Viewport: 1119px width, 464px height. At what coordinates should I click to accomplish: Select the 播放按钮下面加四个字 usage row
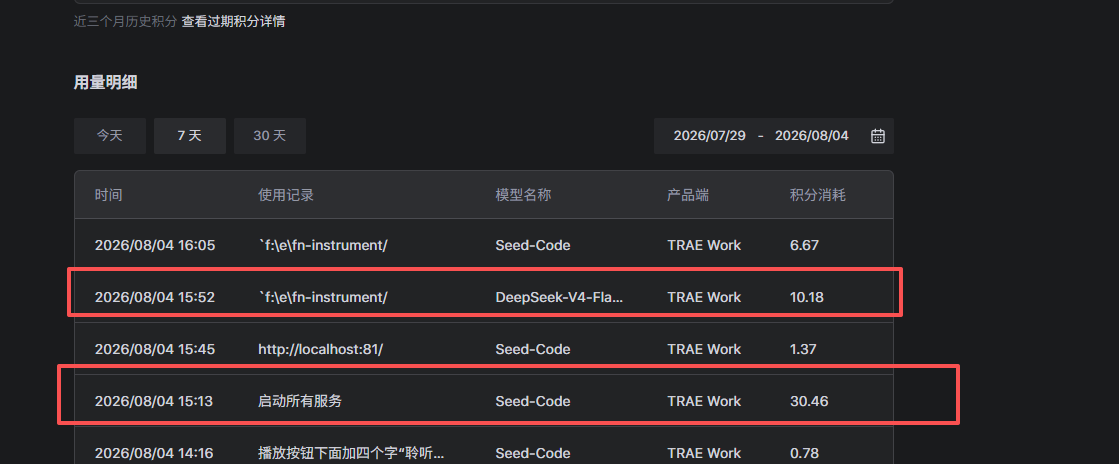pyautogui.click(x=484, y=450)
